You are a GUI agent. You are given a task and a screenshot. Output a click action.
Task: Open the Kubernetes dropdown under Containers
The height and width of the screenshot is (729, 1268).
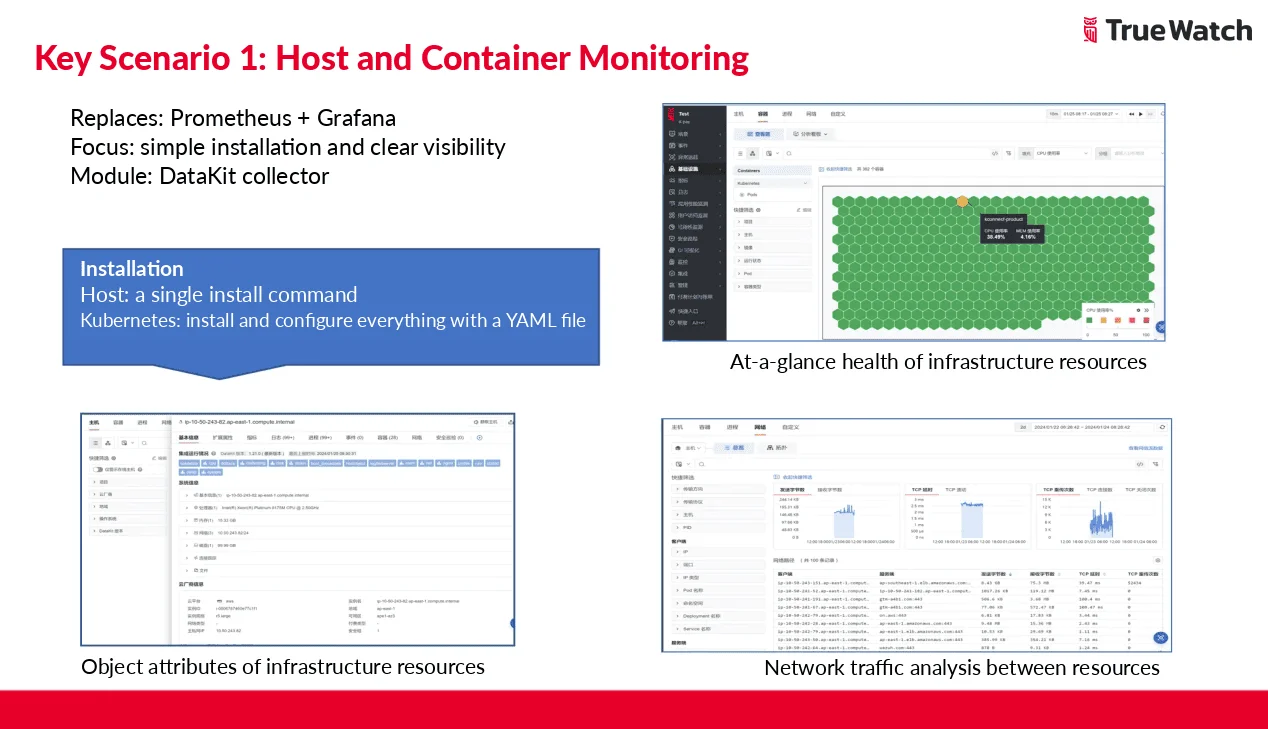click(x=772, y=183)
